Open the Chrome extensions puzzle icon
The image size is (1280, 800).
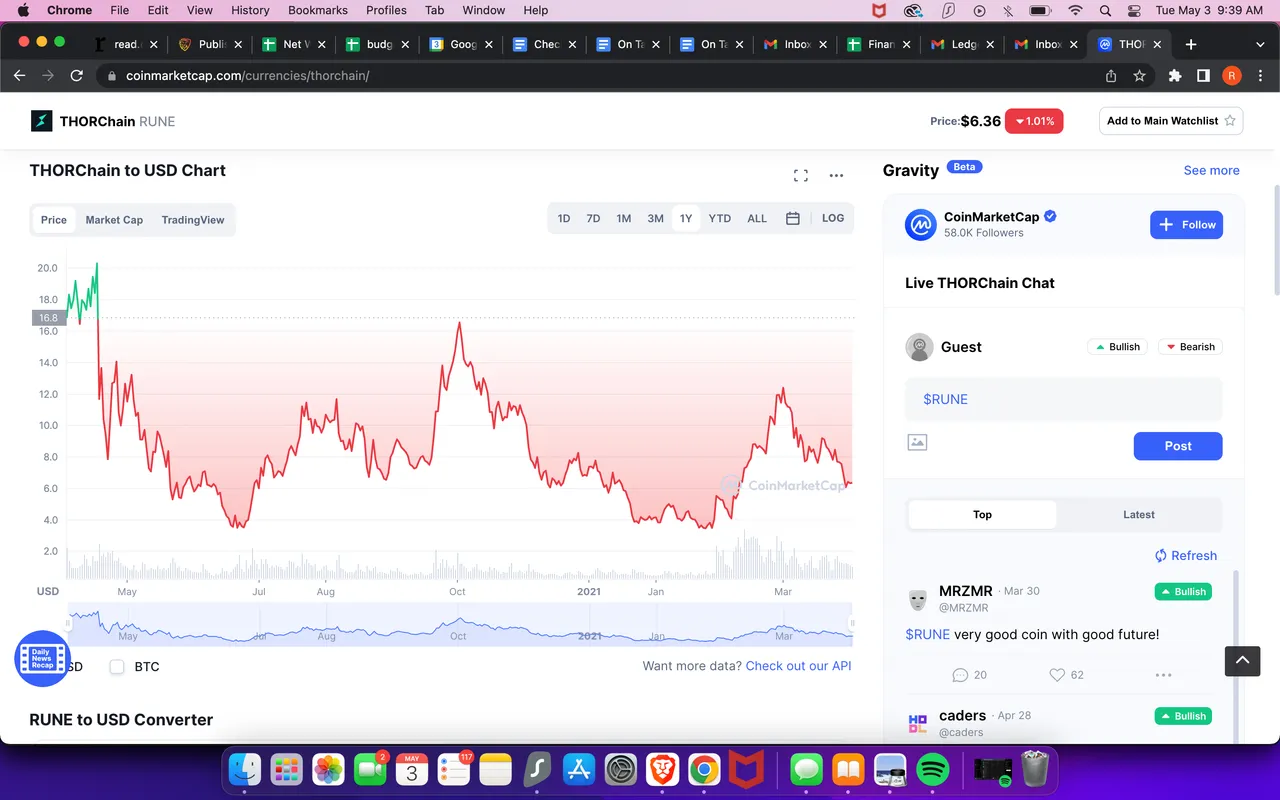click(1175, 76)
